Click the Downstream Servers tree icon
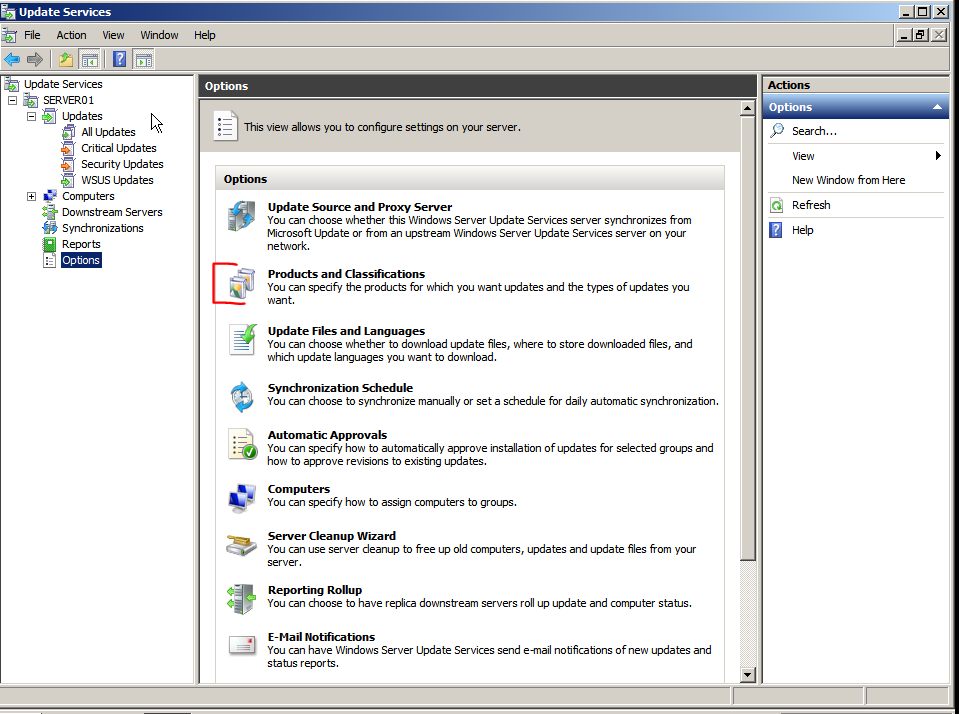The width and height of the screenshot is (959, 714). 49,212
